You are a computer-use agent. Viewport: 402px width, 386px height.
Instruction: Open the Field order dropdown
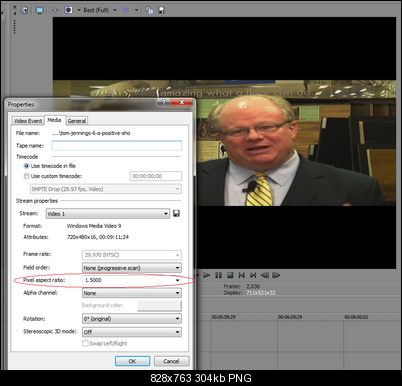point(132,268)
